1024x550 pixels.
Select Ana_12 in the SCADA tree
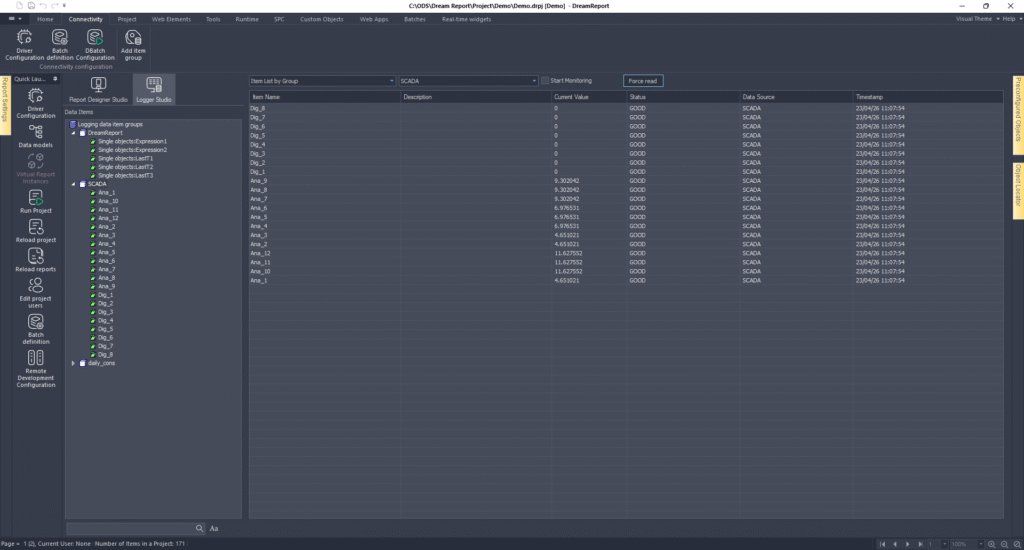[108, 218]
